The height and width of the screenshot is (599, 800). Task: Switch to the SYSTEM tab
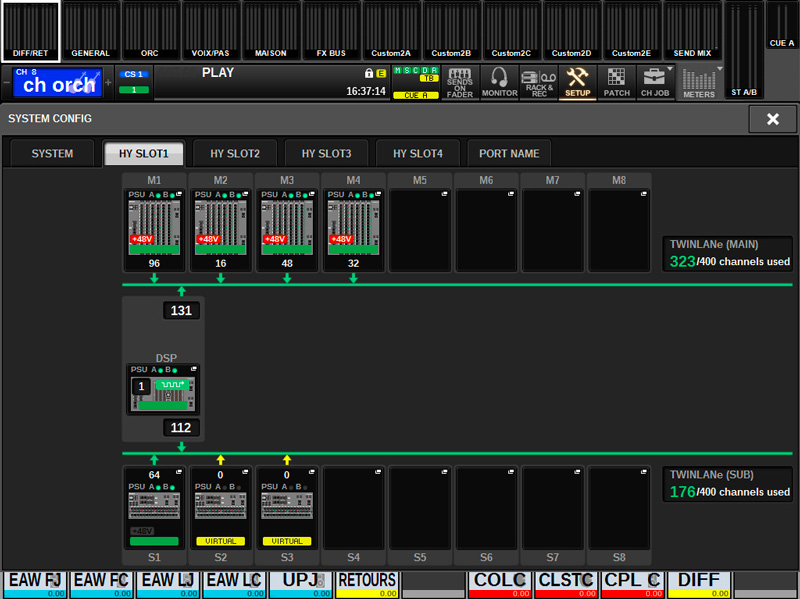[52, 153]
